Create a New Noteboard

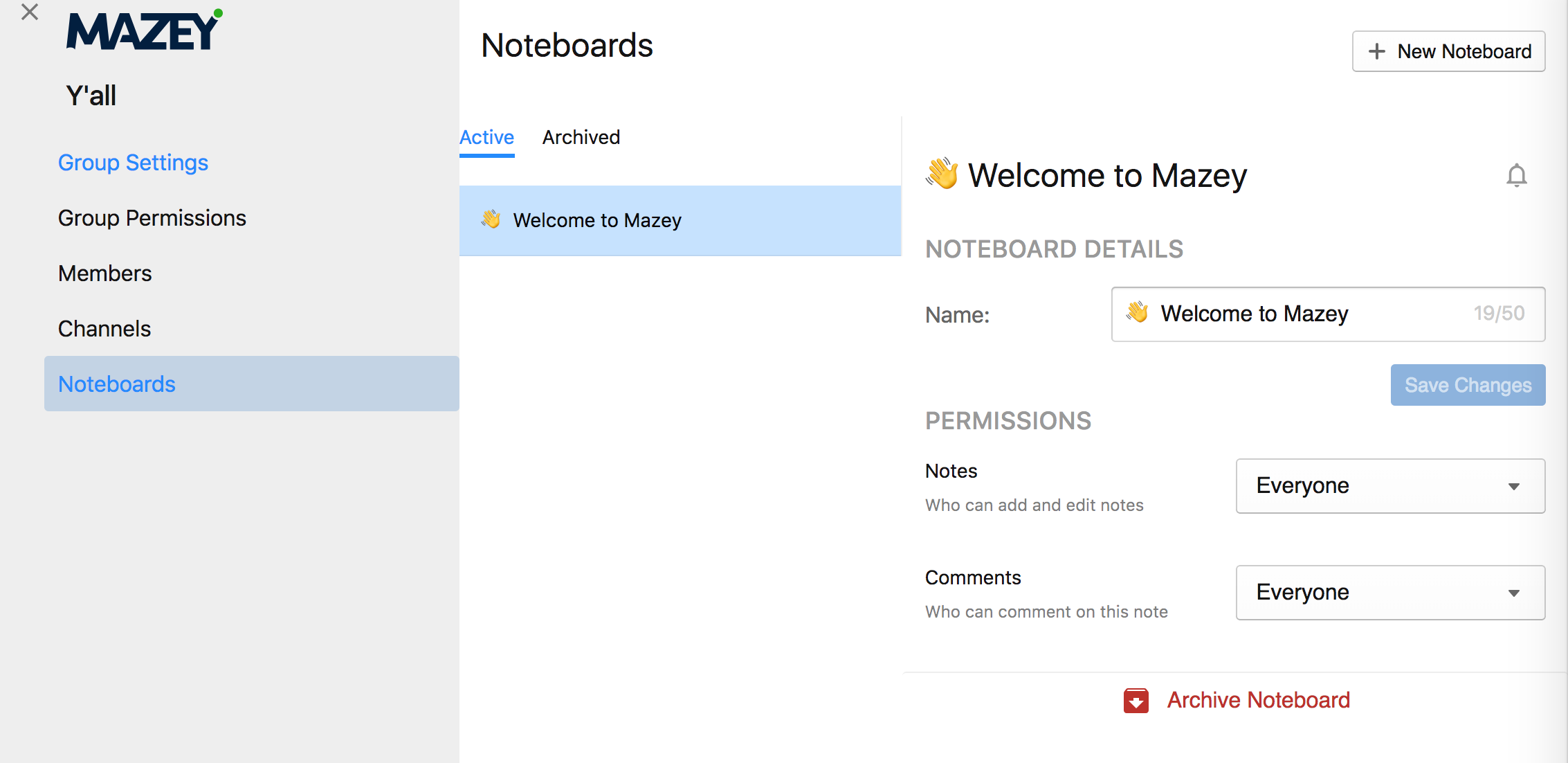tap(1448, 51)
